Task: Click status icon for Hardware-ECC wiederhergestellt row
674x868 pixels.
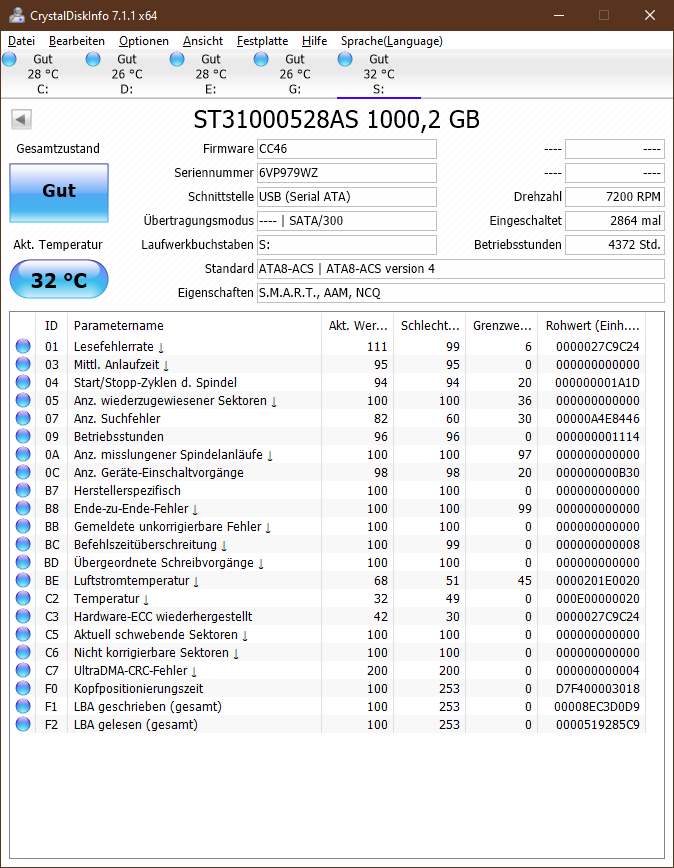Action: point(23,616)
